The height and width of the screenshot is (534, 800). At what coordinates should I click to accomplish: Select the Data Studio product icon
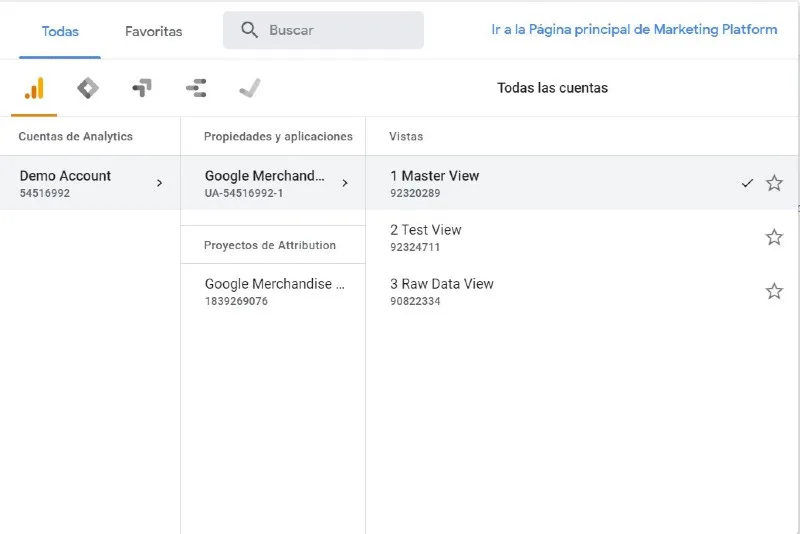[x=196, y=88]
